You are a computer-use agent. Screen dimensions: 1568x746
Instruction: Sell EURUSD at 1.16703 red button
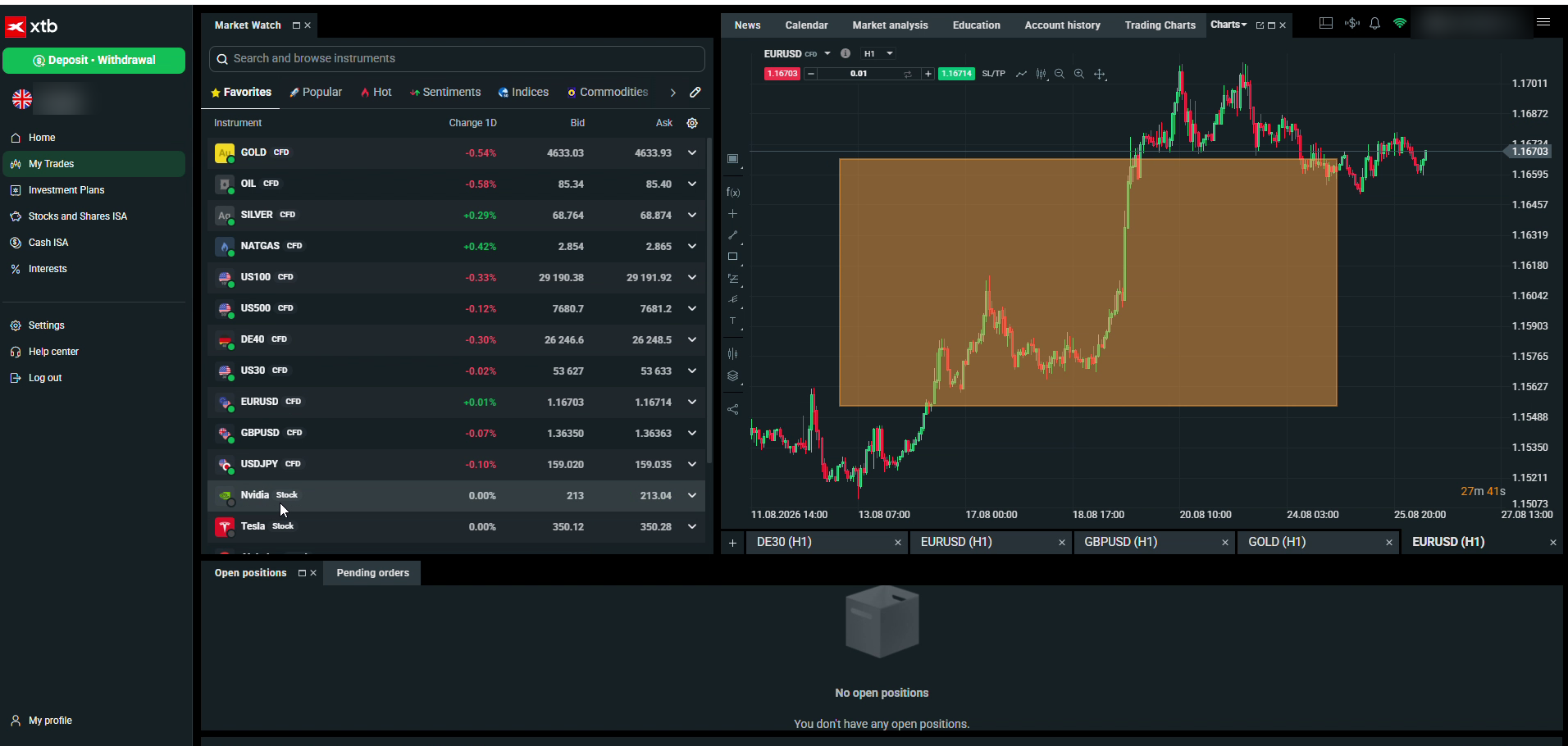point(782,74)
